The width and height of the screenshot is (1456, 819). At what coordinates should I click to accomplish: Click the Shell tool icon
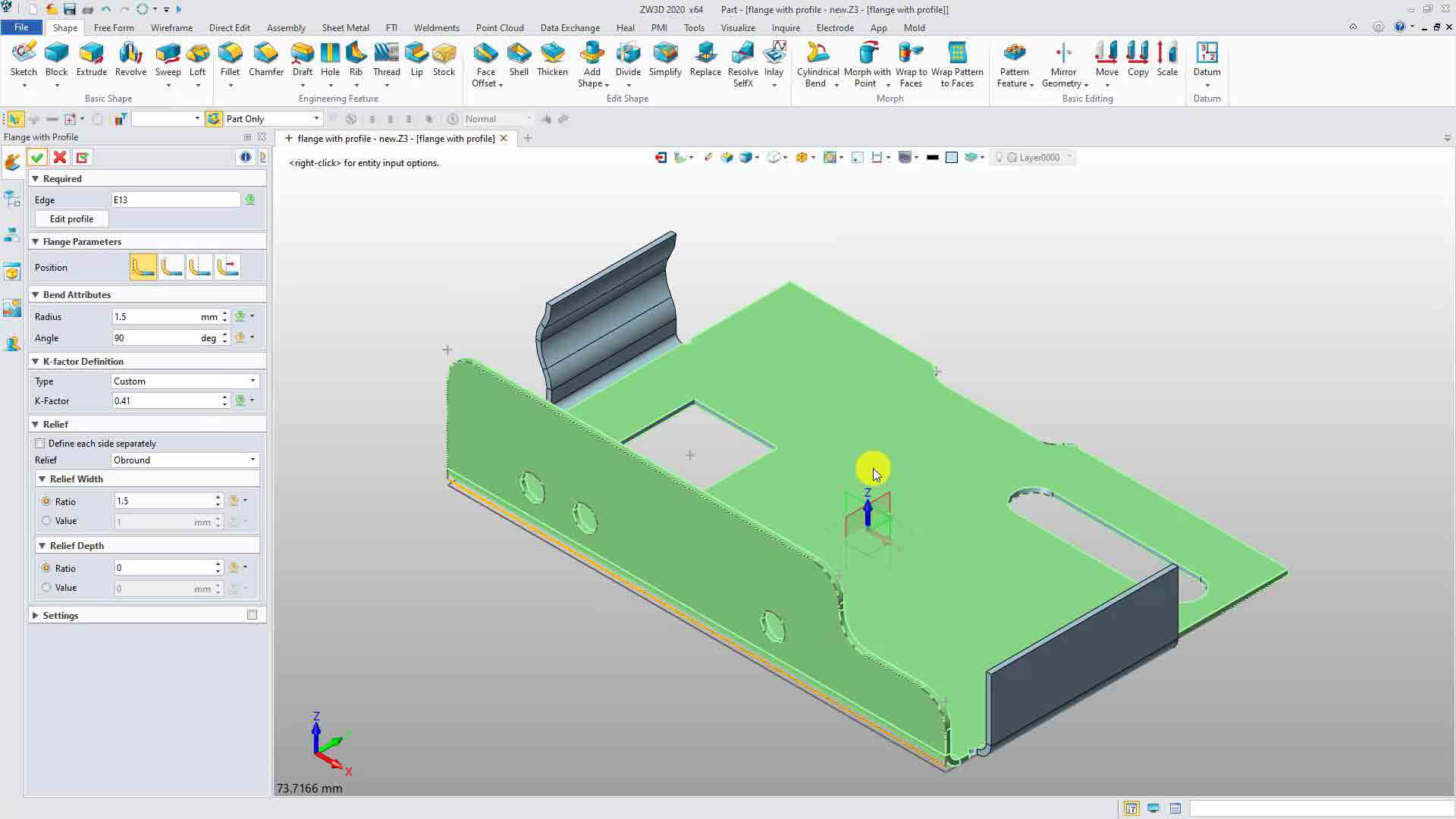click(x=519, y=59)
